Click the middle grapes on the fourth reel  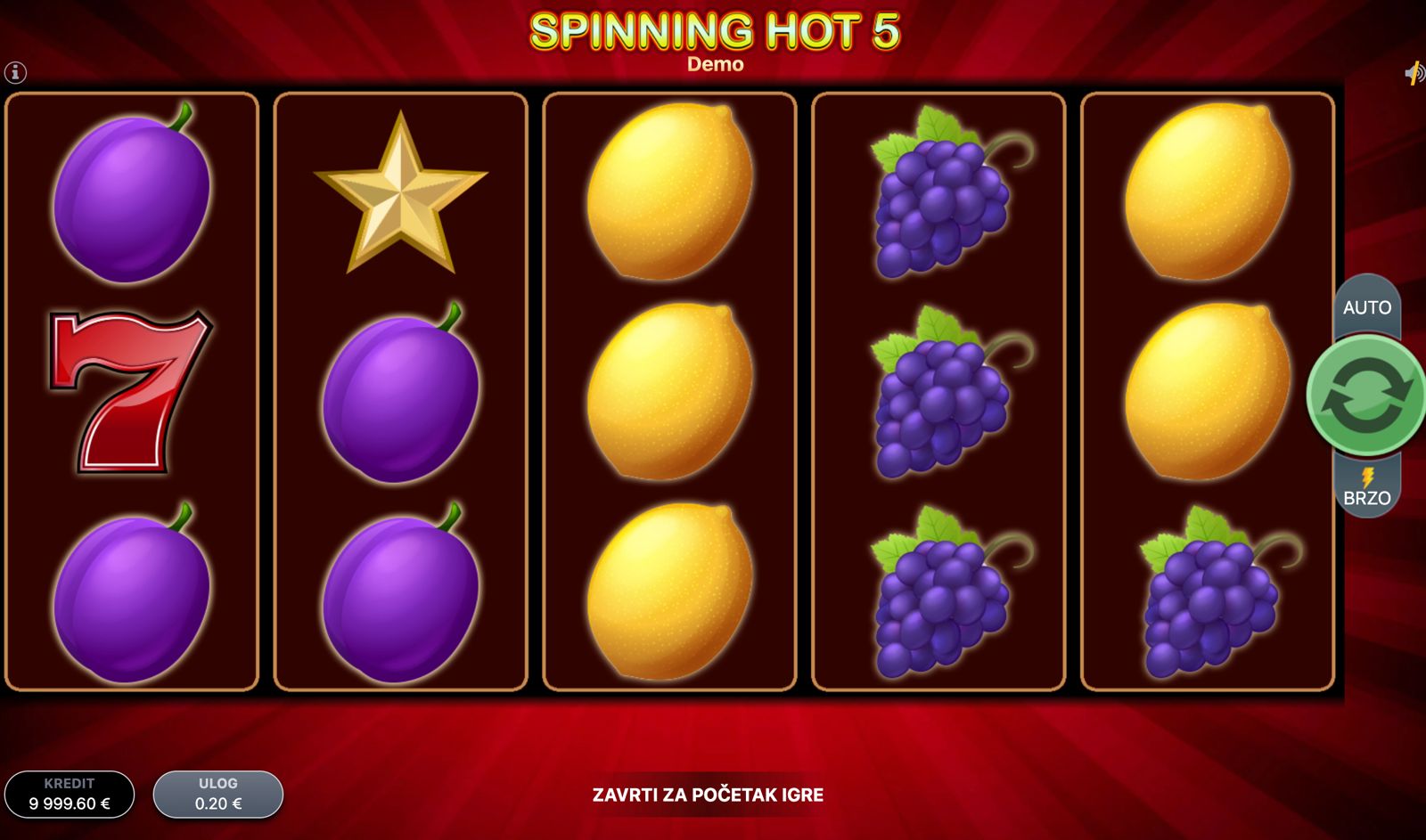[x=945, y=392]
